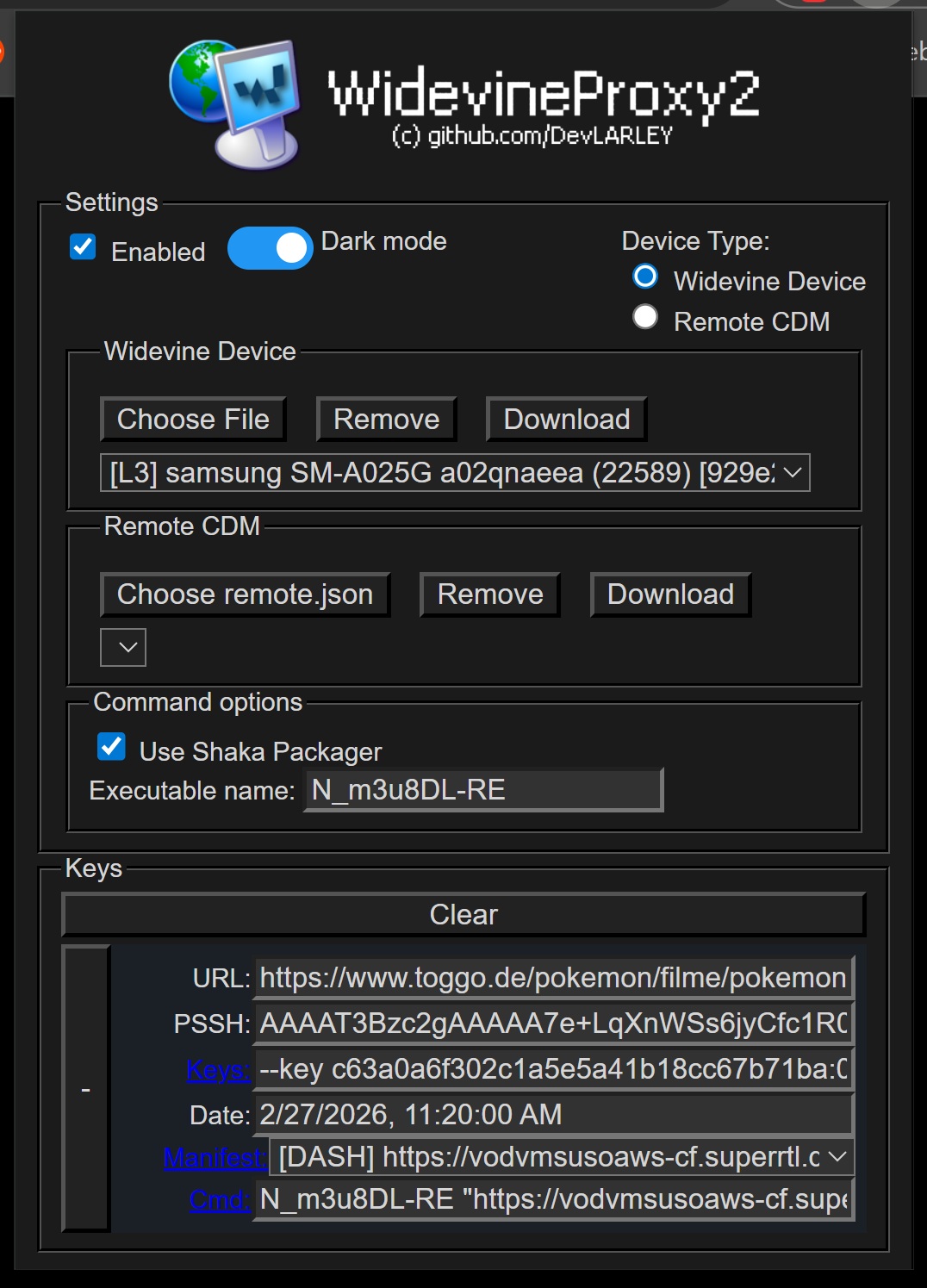
Task: Click the github.com/DevLARLEY credit text
Action: click(532, 136)
